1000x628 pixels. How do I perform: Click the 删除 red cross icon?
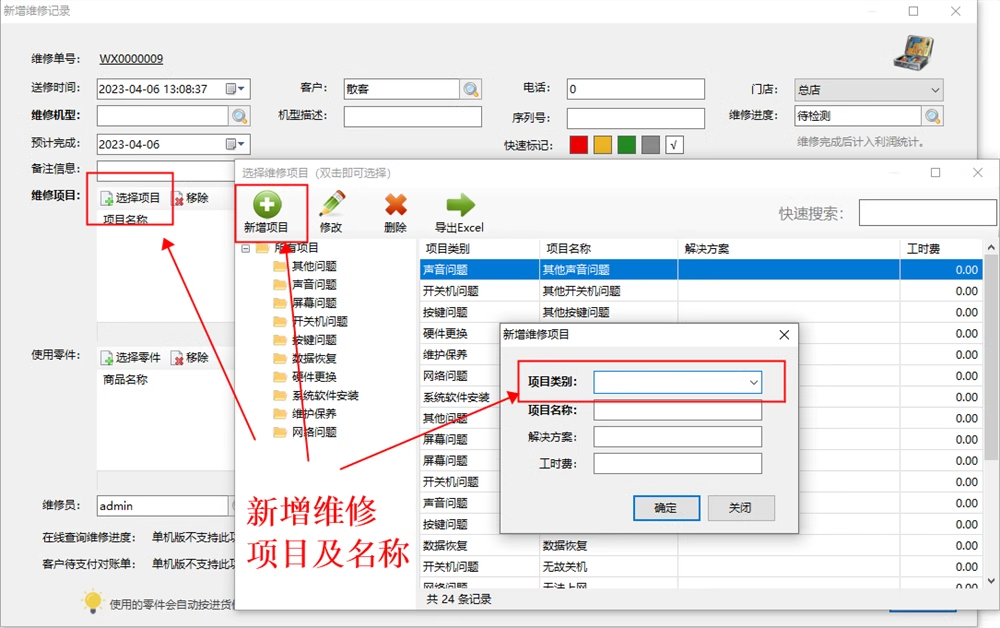click(x=395, y=205)
